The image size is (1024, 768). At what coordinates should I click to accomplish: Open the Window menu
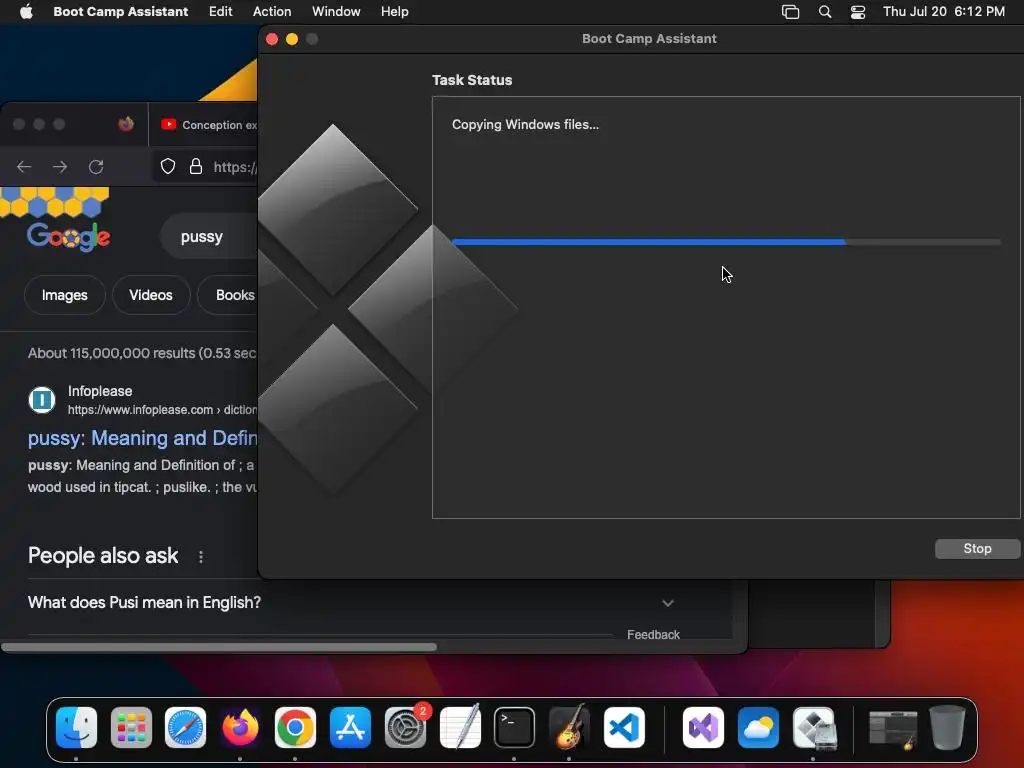(x=336, y=12)
